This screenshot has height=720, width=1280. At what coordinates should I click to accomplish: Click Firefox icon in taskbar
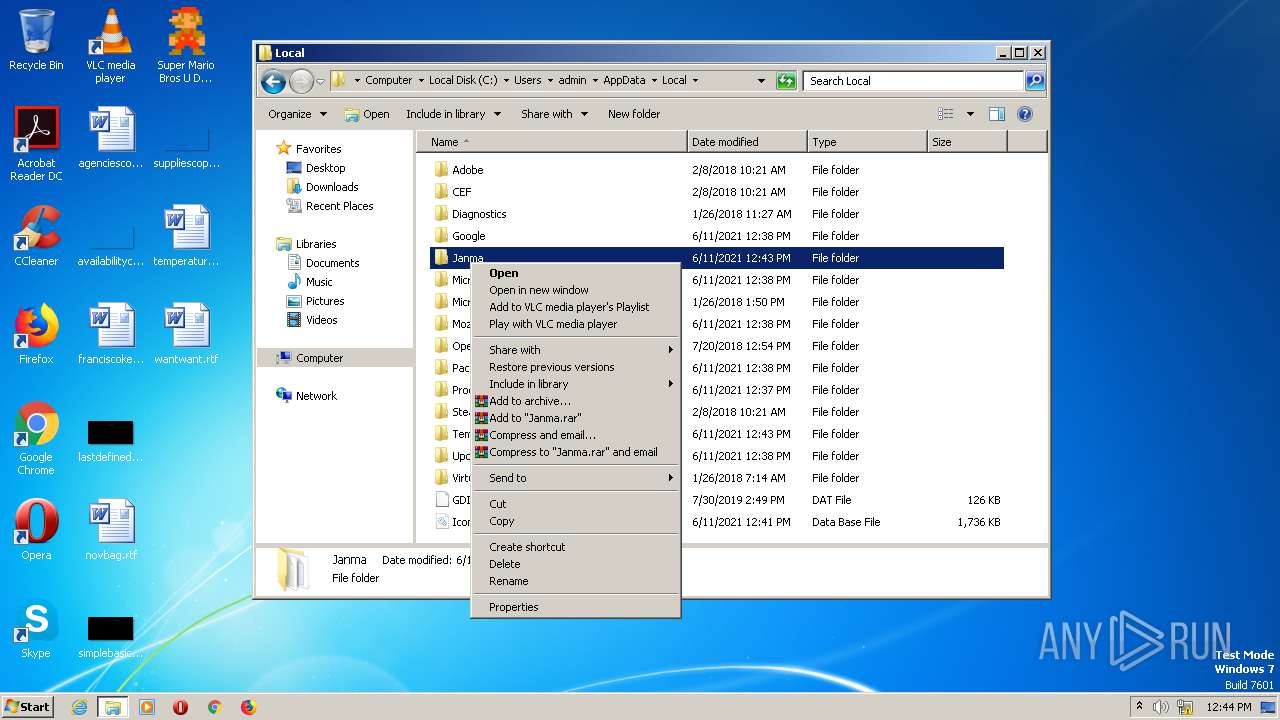[248, 707]
